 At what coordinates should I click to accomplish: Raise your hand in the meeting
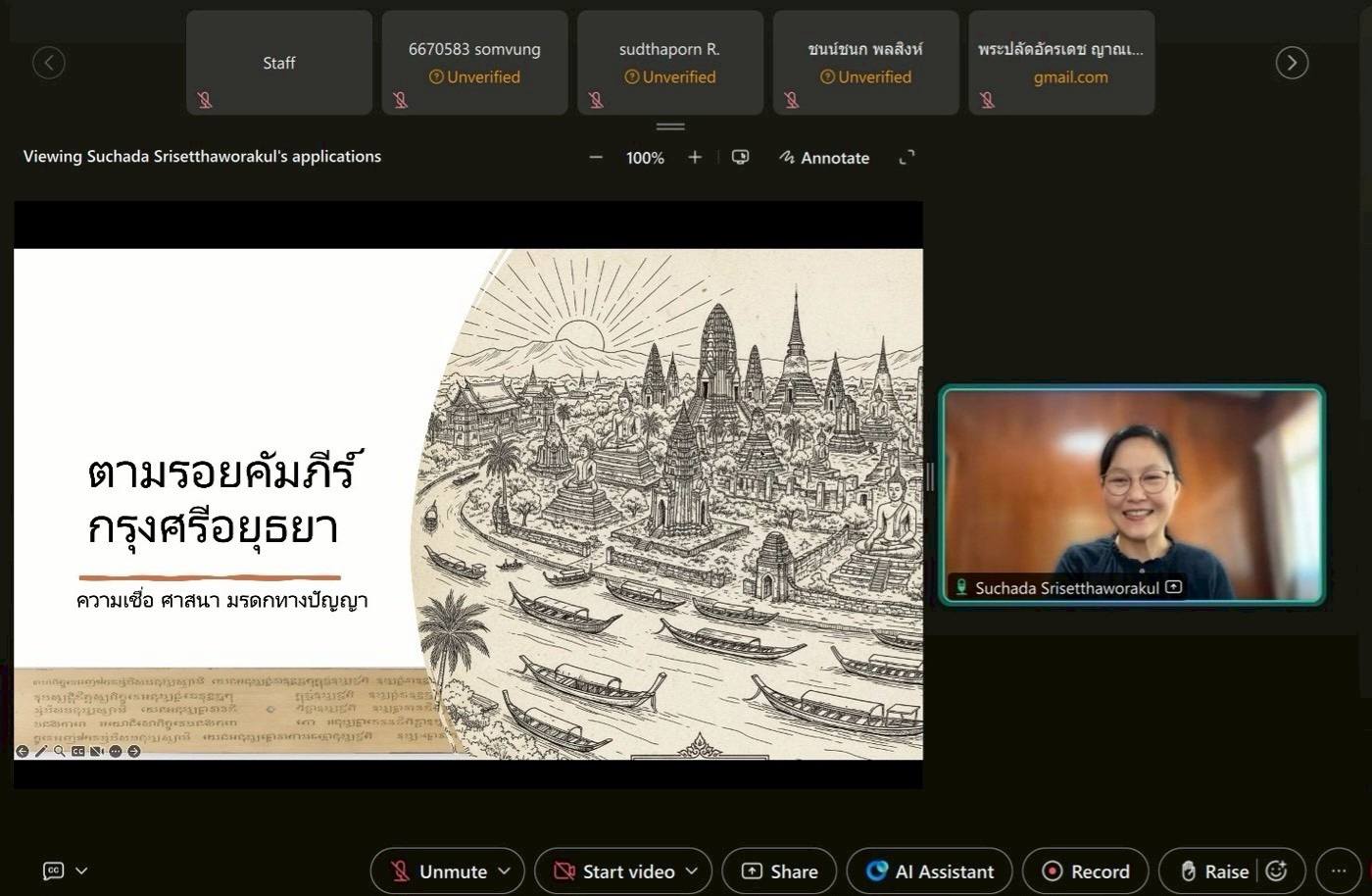point(1214,871)
